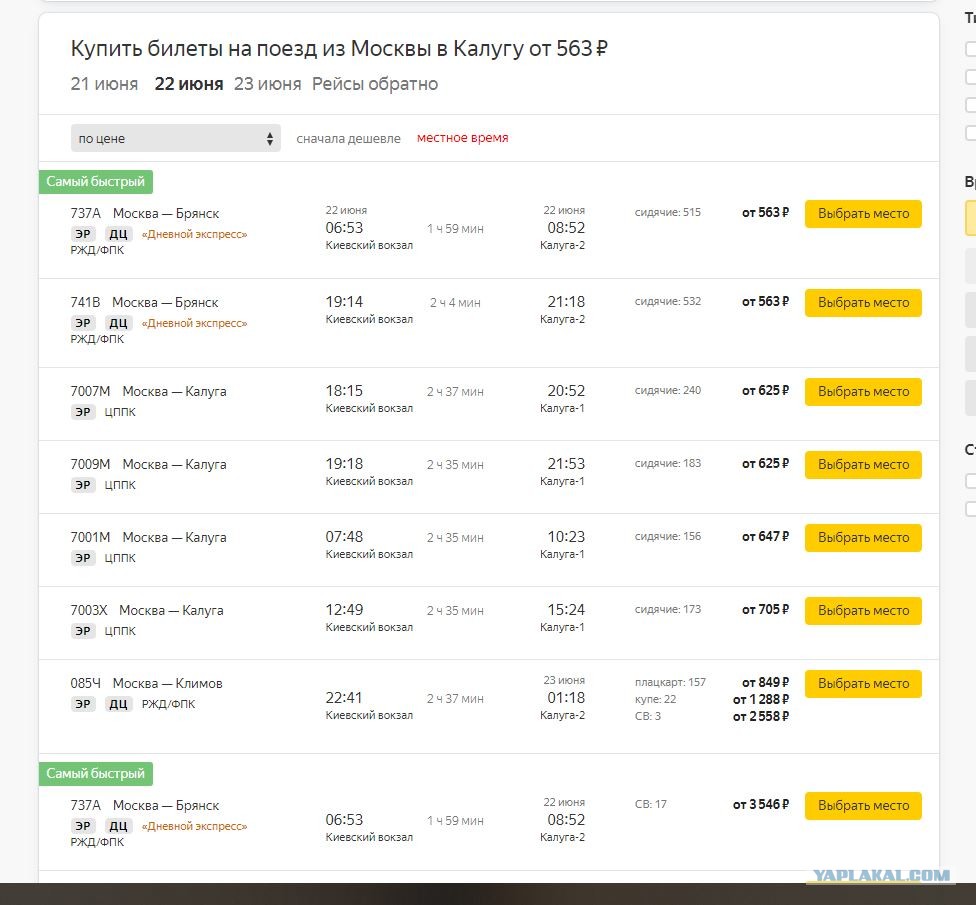Choose СВ seat for 3 546 ₽

863,805
